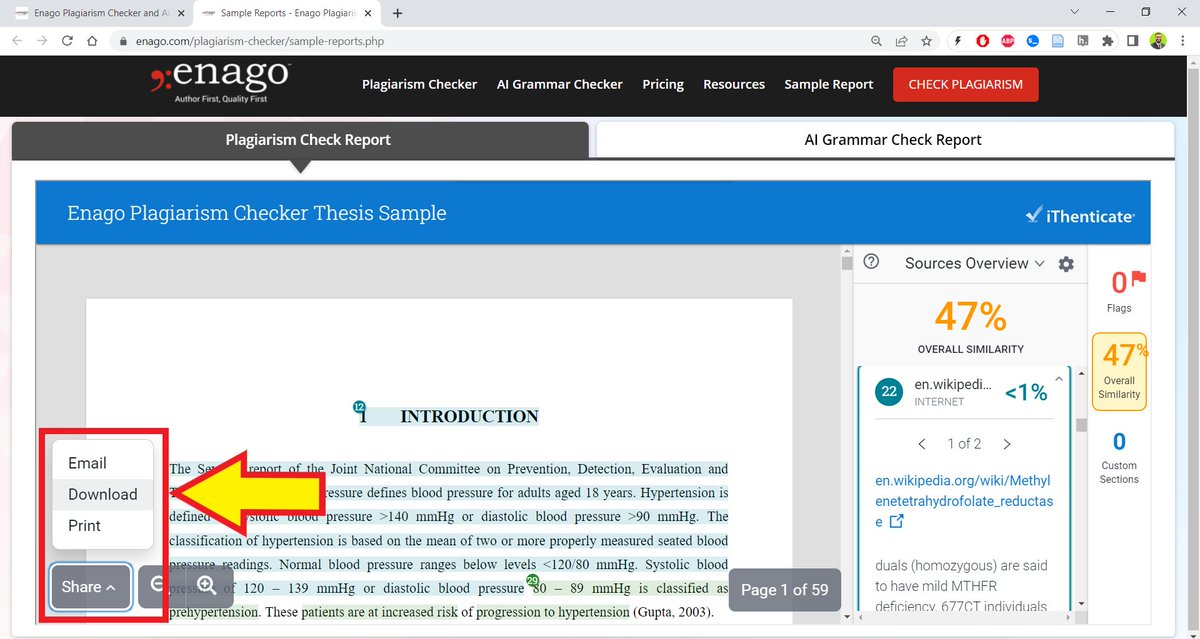Collapse the en.wikipedia source card
This screenshot has width=1200, height=639.
coord(1060,379)
